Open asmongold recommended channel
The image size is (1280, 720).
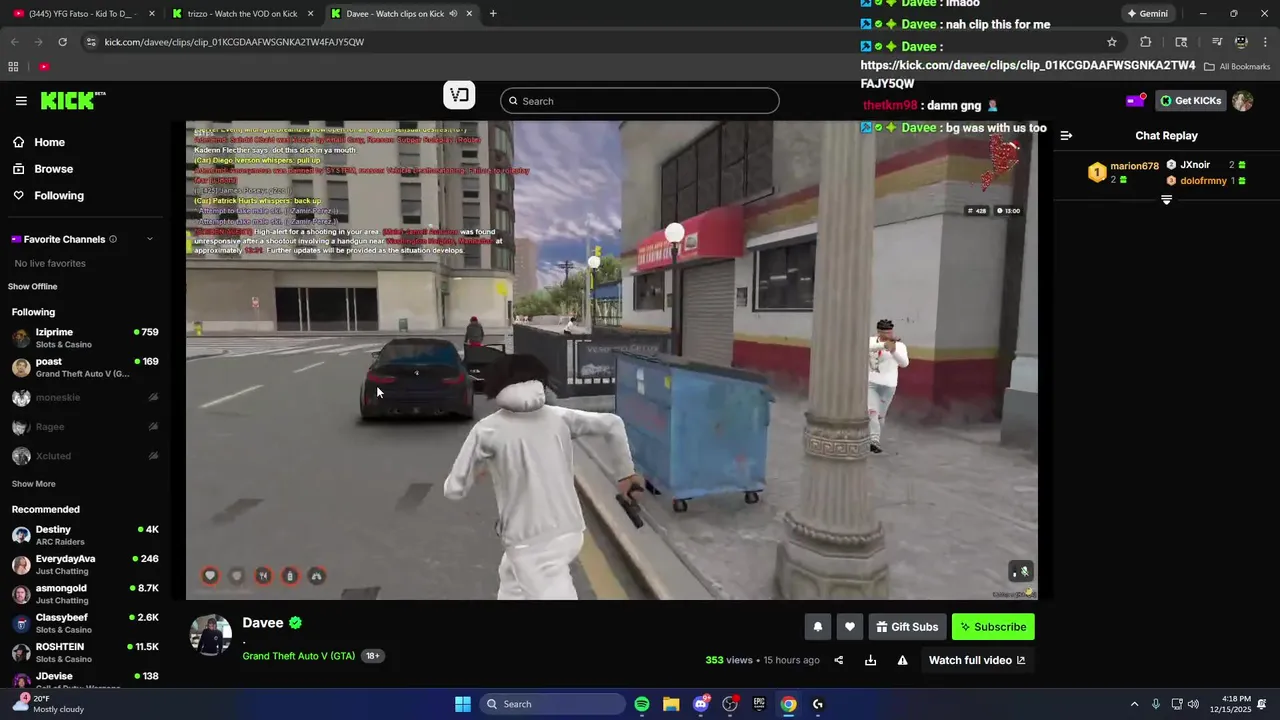(x=85, y=594)
